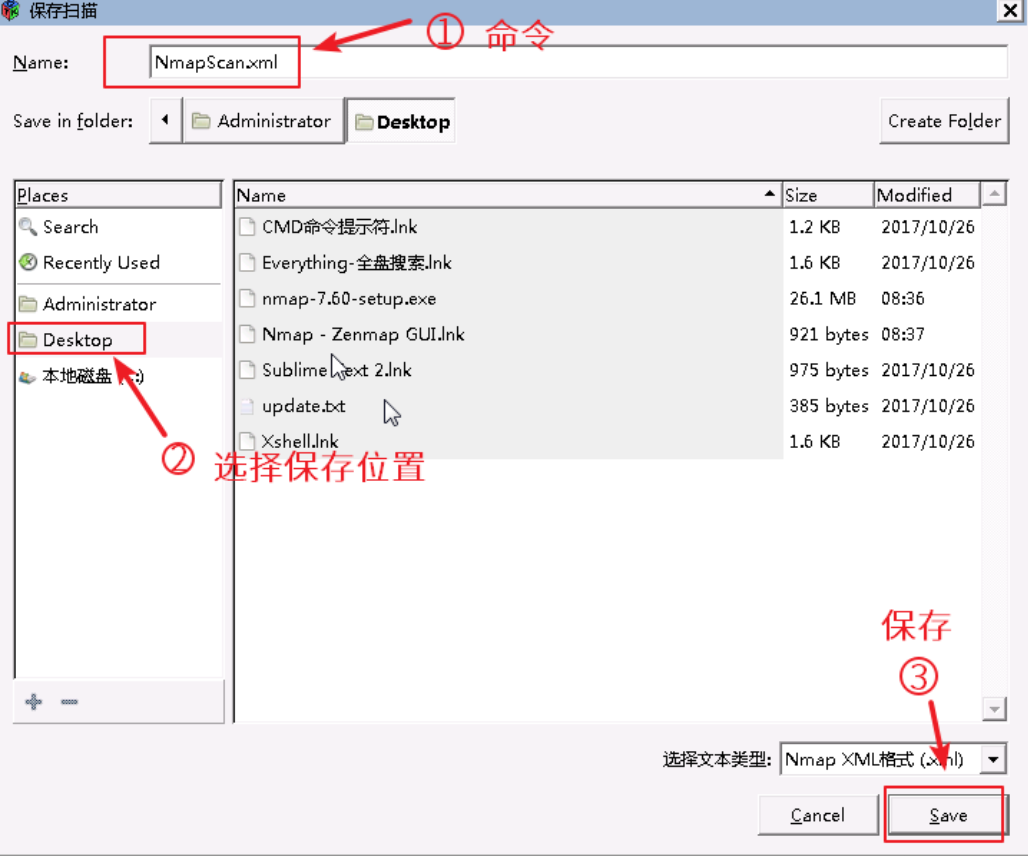Select the update.txt file
The height and width of the screenshot is (856, 1028).
click(304, 406)
